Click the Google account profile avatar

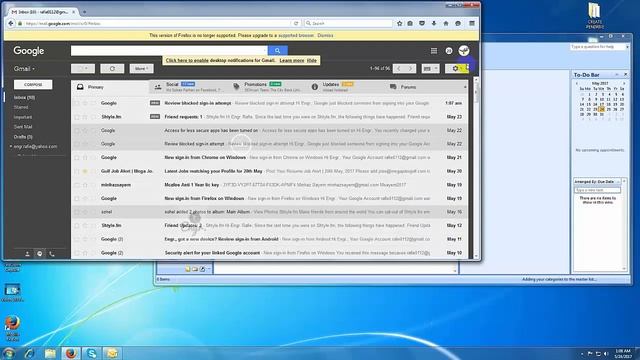(x=464, y=51)
